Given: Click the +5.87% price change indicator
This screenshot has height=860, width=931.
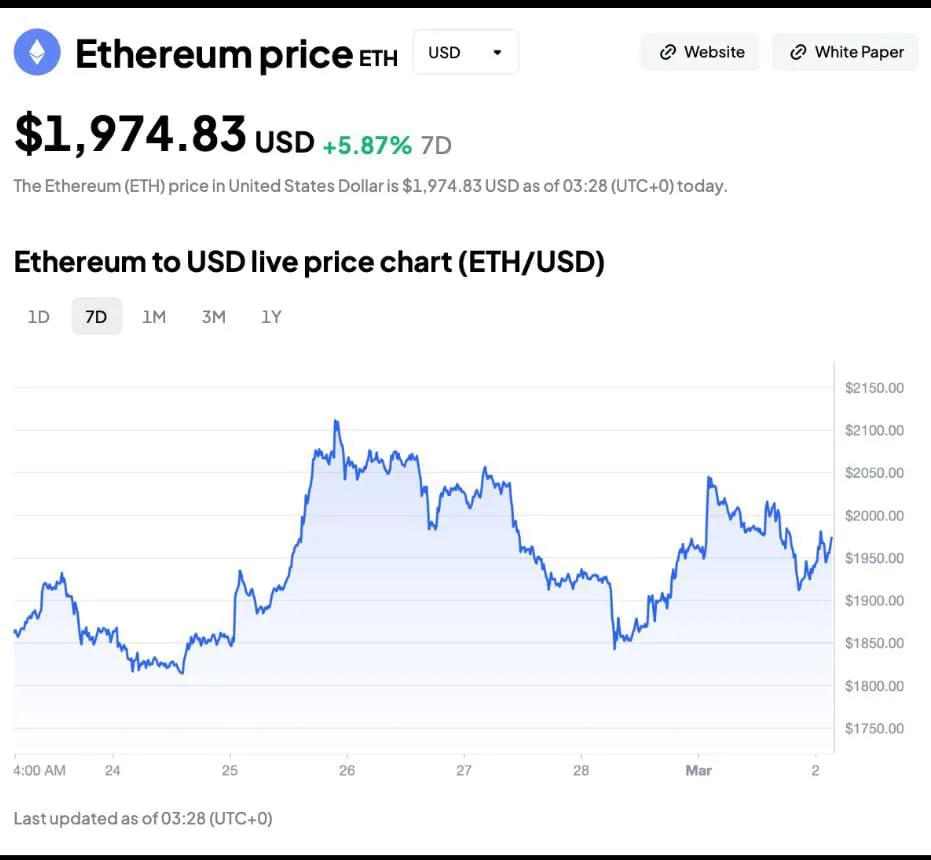Looking at the screenshot, I should tap(367, 145).
